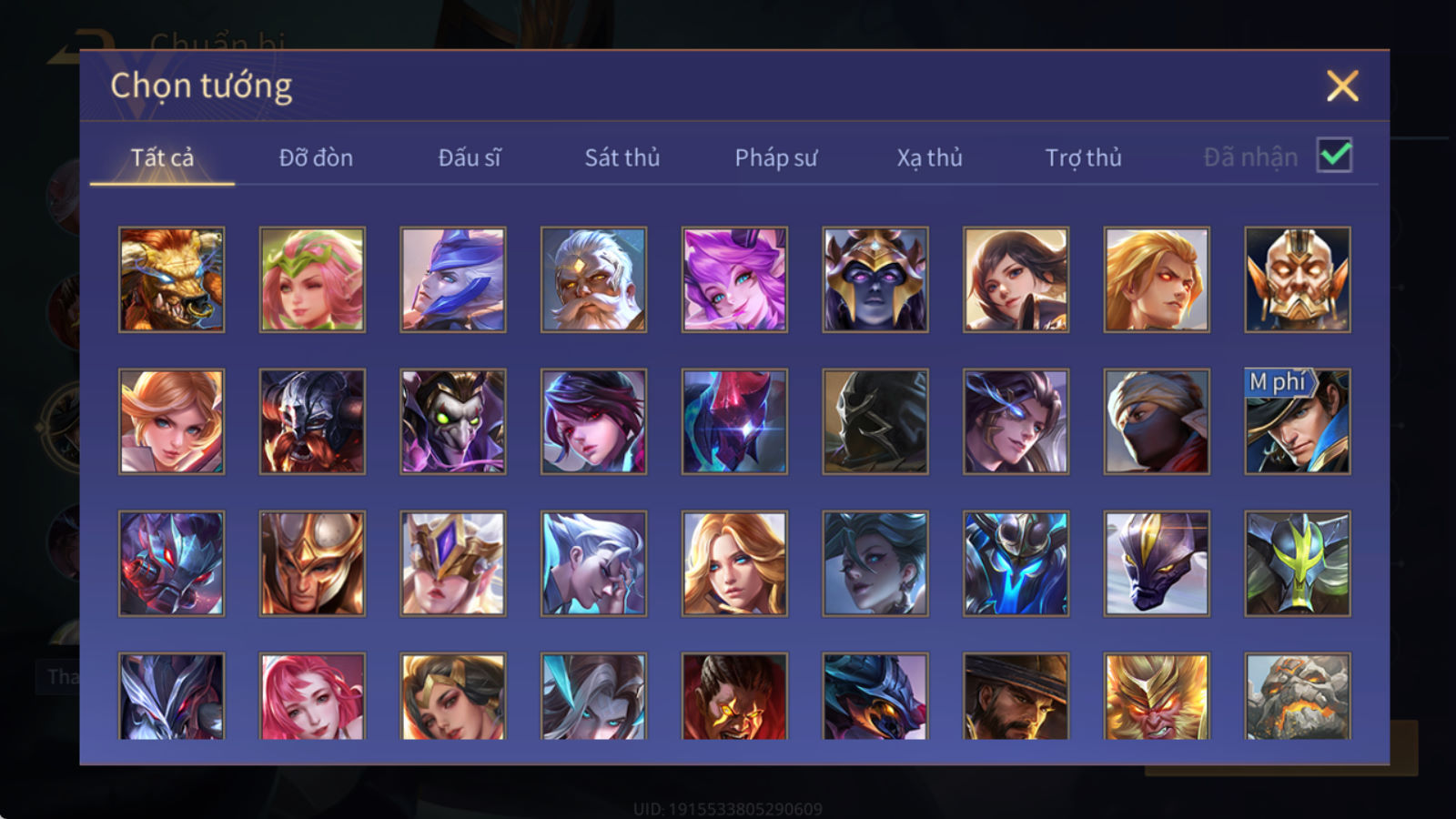Choose the hero tagged 'M phí'
This screenshot has width=1456, height=819.
click(x=1298, y=421)
